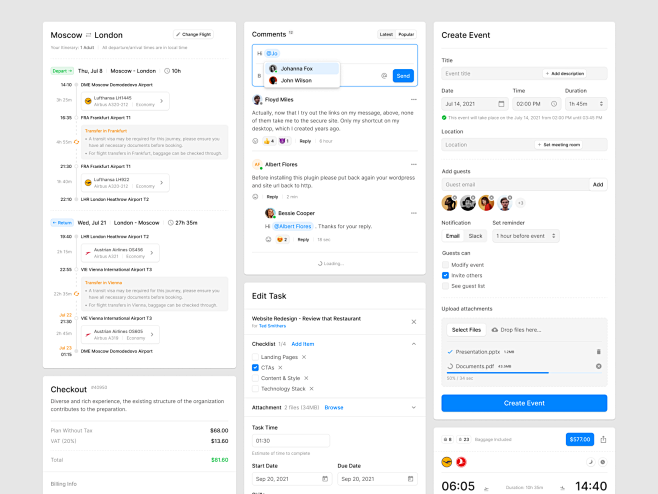Uncheck the CTAs checklist item

pyautogui.click(x=255, y=368)
